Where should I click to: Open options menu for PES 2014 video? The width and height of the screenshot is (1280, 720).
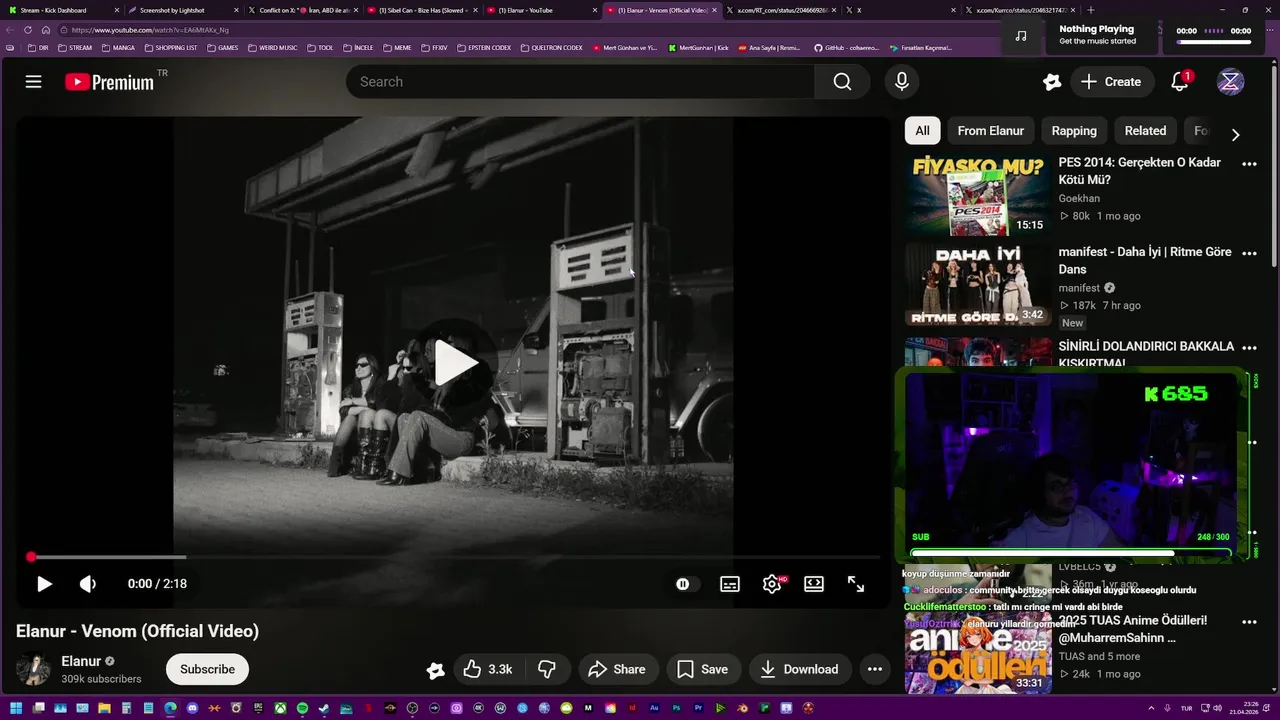point(1249,164)
